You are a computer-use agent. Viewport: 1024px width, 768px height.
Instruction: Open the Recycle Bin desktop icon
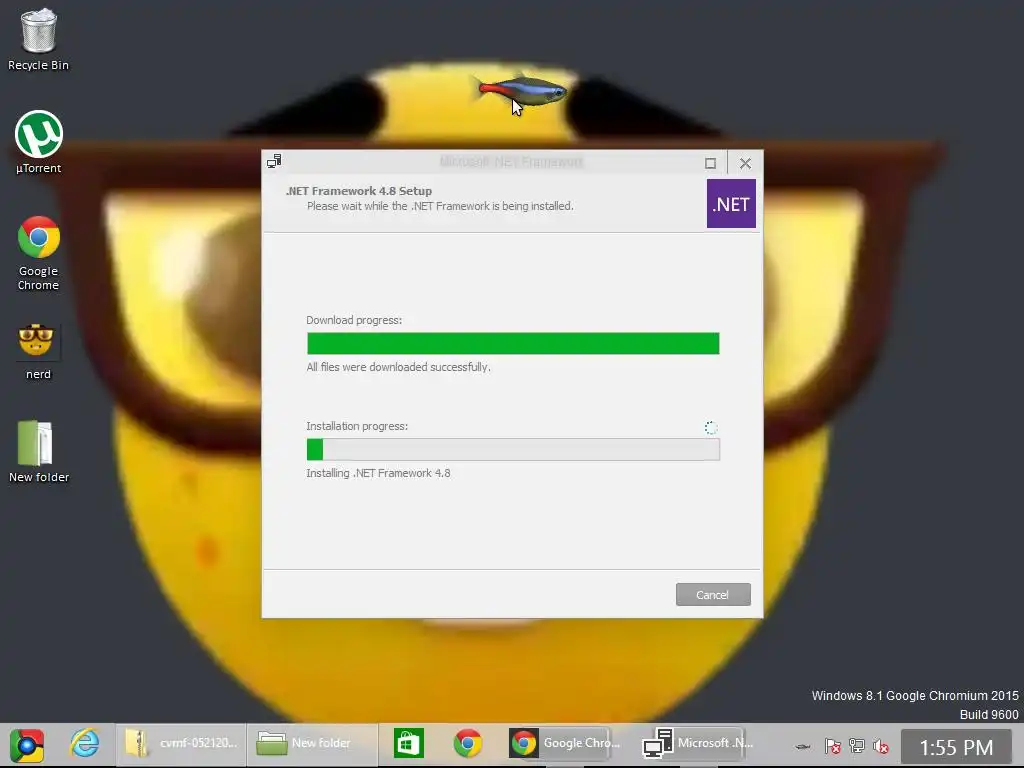click(39, 39)
